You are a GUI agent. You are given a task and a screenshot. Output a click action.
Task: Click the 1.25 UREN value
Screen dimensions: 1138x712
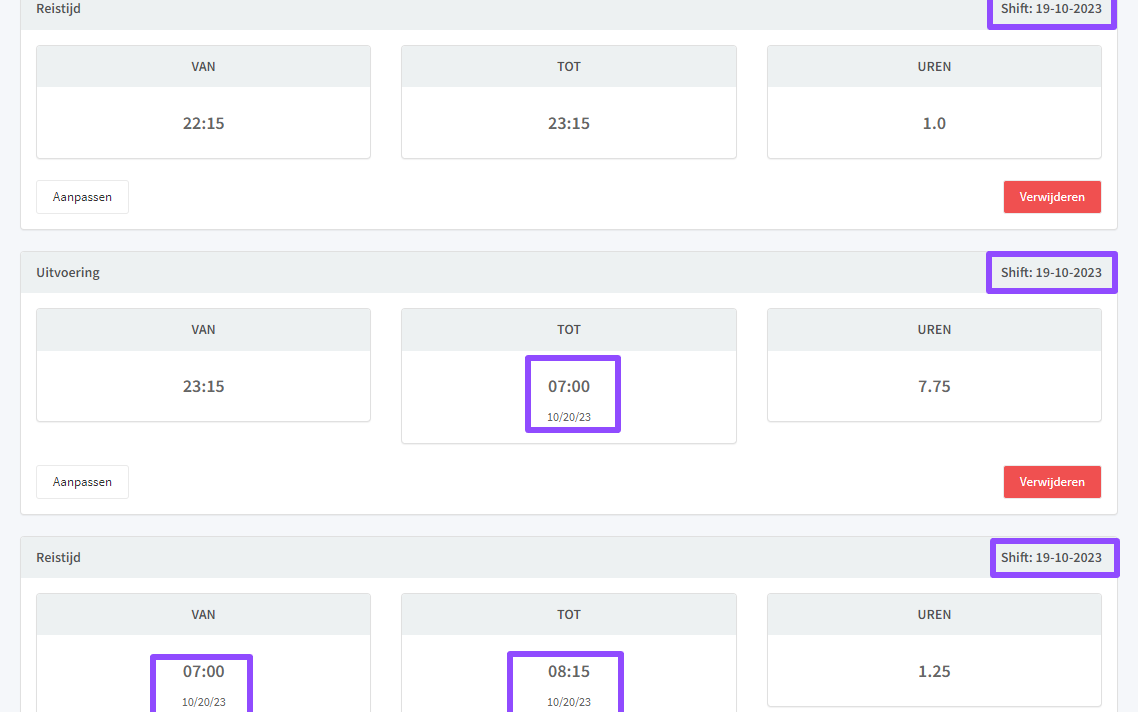(934, 671)
